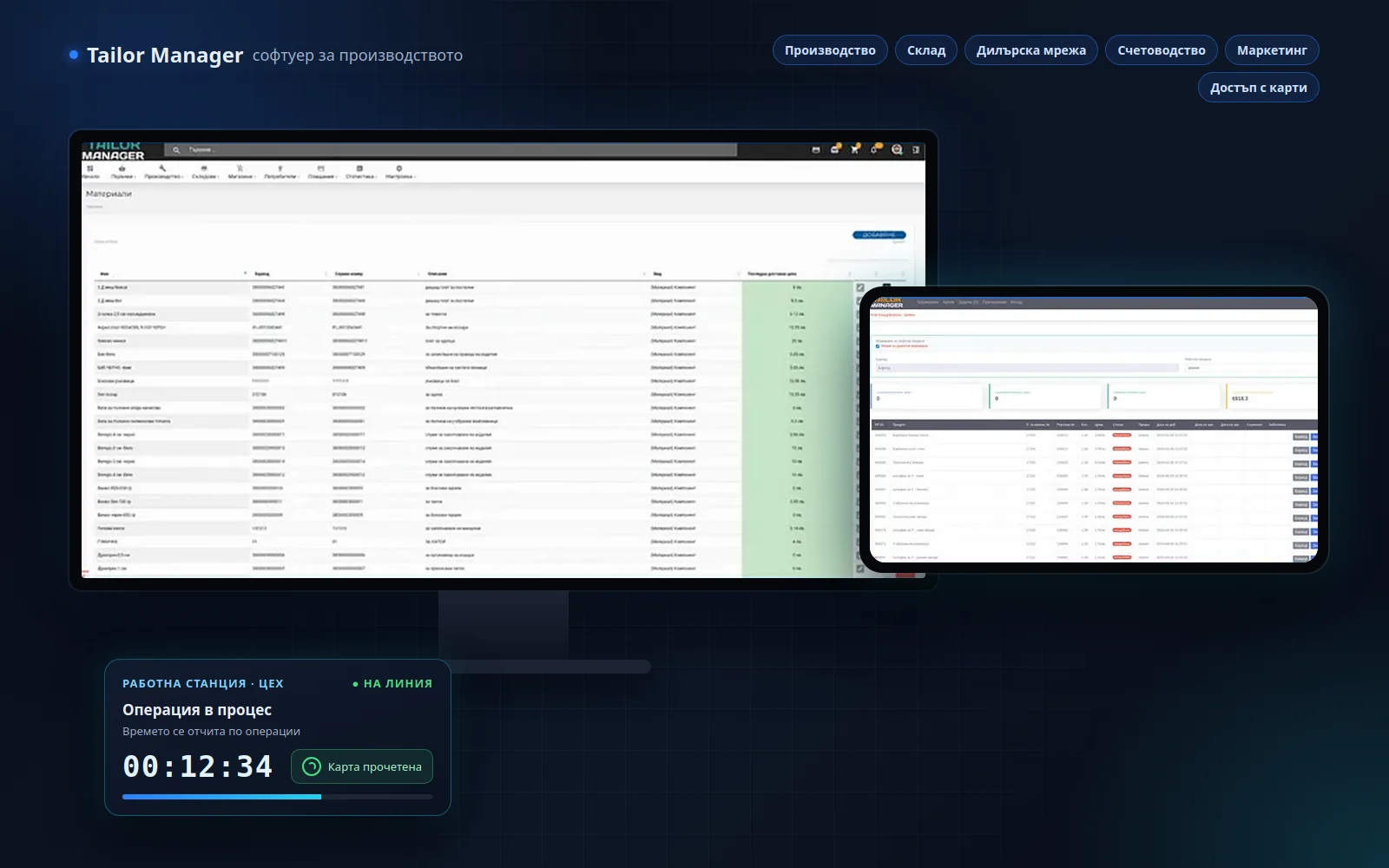Open the Начало home icon in monitor menu
Screen dimensions: 1389x868
coord(90,172)
